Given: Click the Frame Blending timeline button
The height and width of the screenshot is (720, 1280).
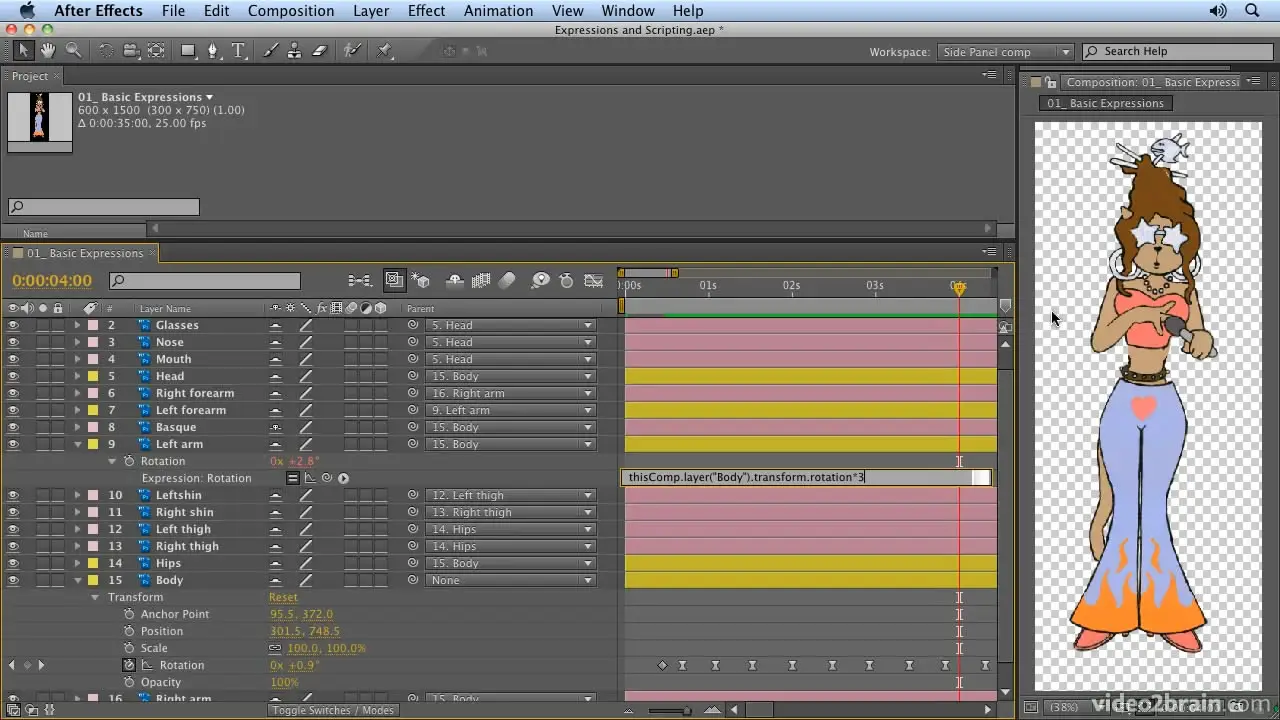Looking at the screenshot, I should pos(480,281).
